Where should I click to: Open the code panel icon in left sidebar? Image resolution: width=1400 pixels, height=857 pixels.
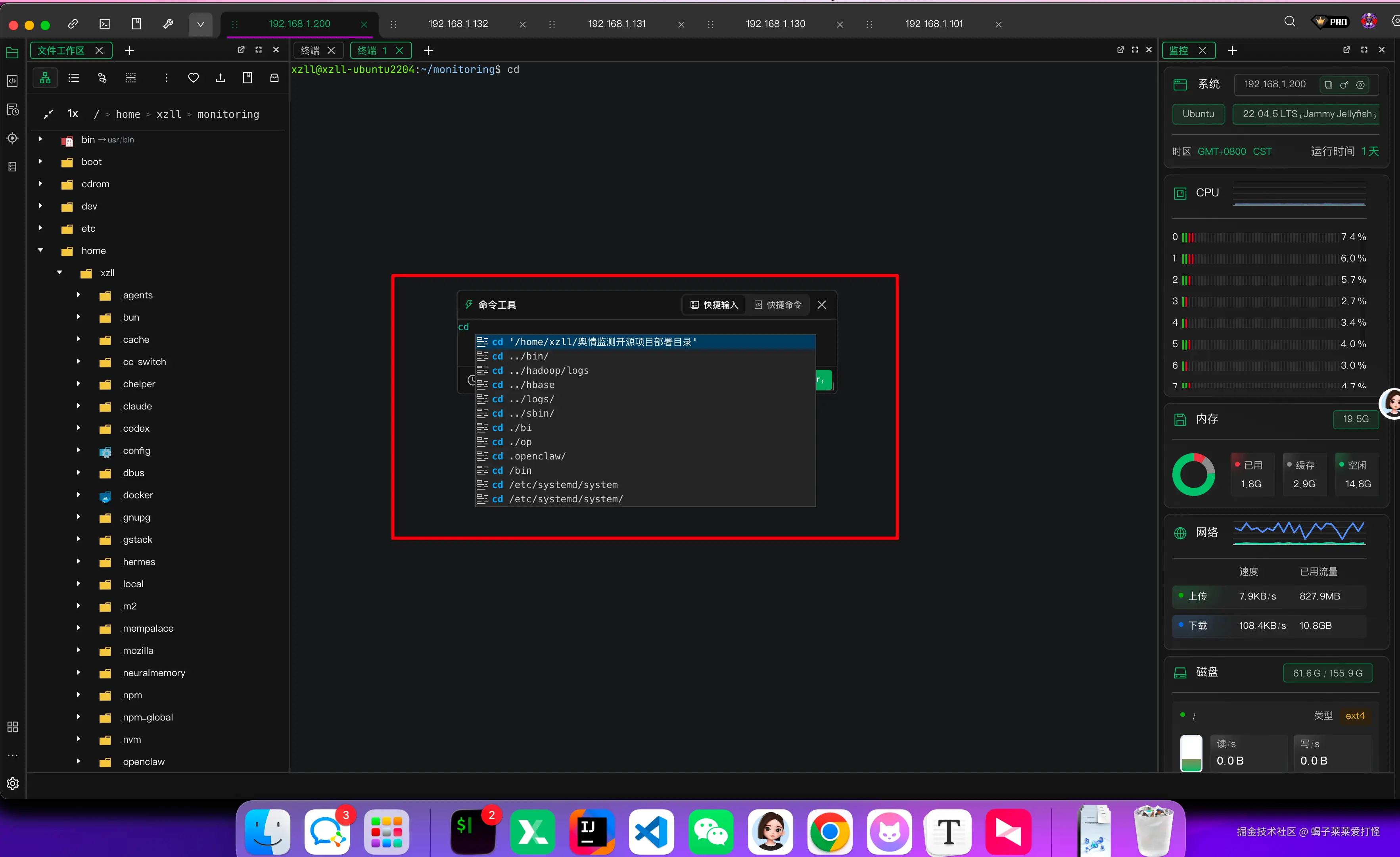[13, 81]
